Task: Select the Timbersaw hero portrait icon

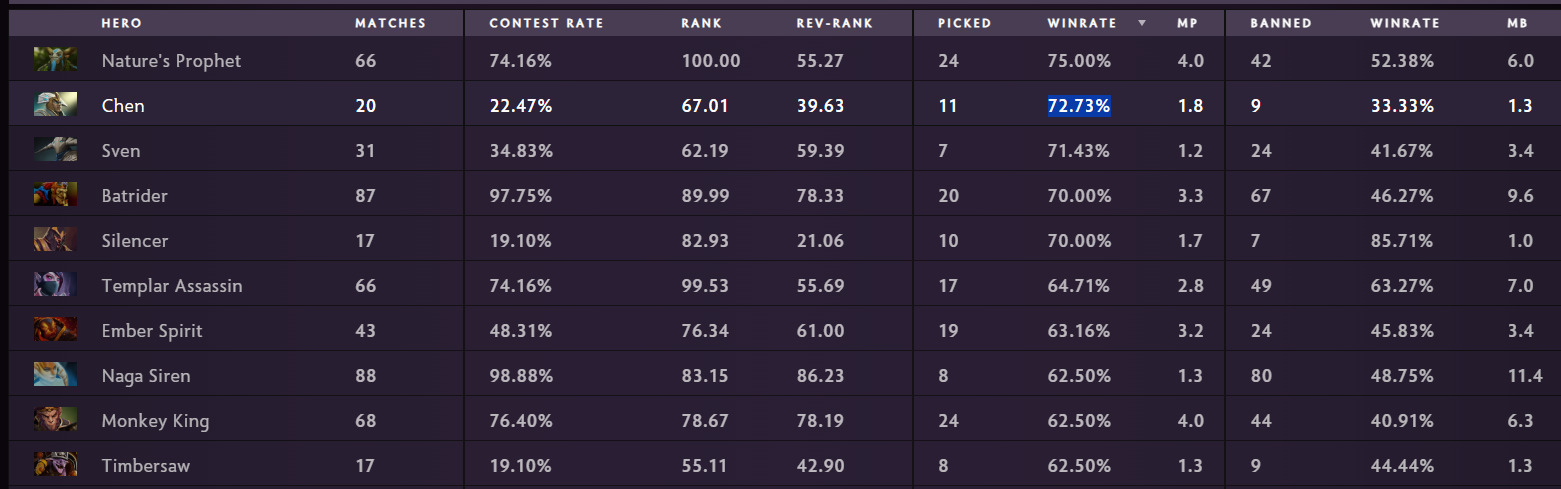Action: [55, 465]
